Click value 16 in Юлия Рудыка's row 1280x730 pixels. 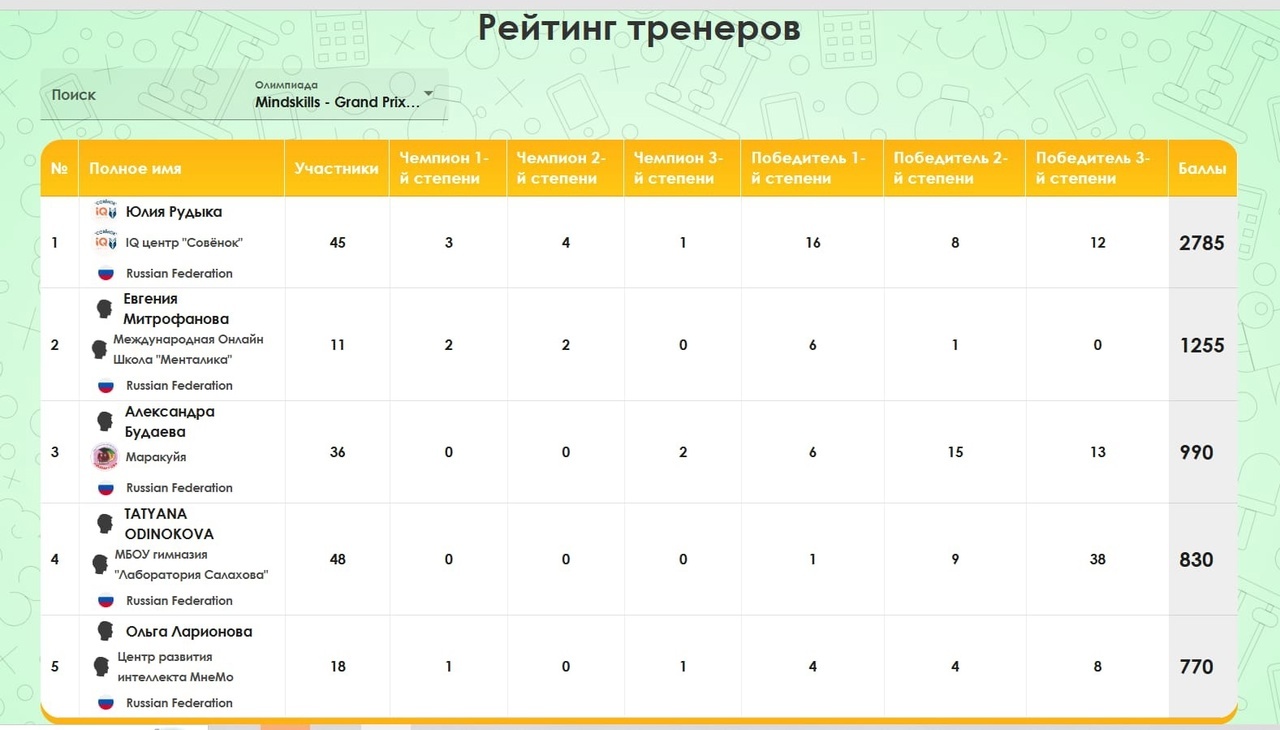tap(812, 243)
